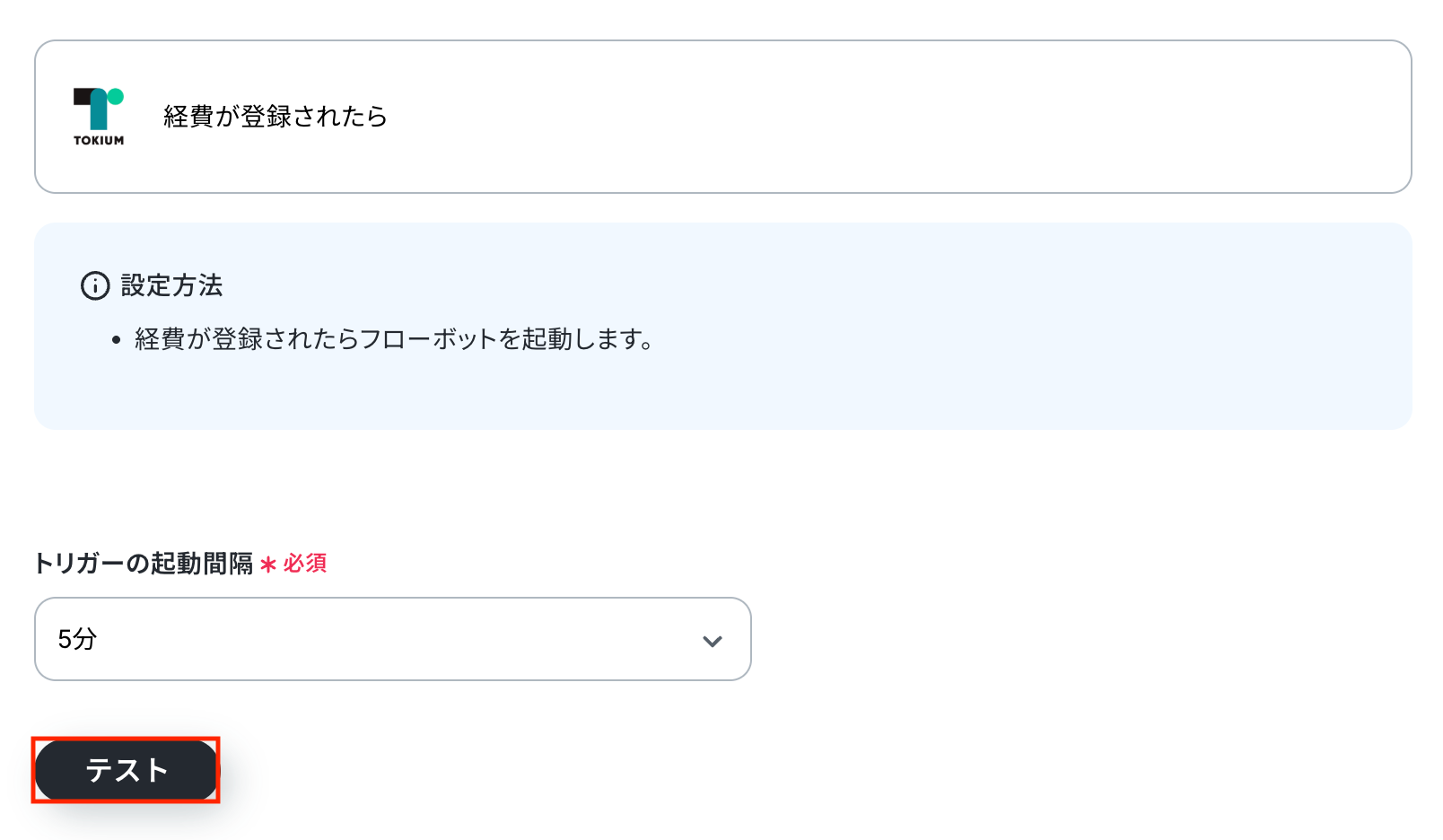Image resolution: width=1443 pixels, height=840 pixels.
Task: Click the TOKIUM app logo icon
Action: pos(99,116)
